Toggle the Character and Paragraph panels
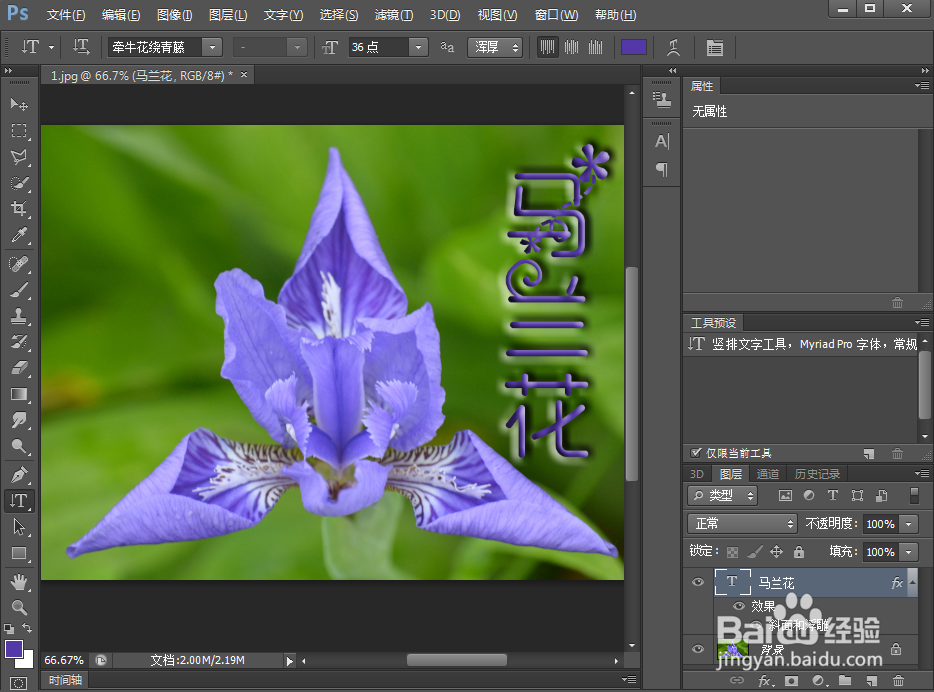Screen dimensions: 934x692 coord(714,47)
